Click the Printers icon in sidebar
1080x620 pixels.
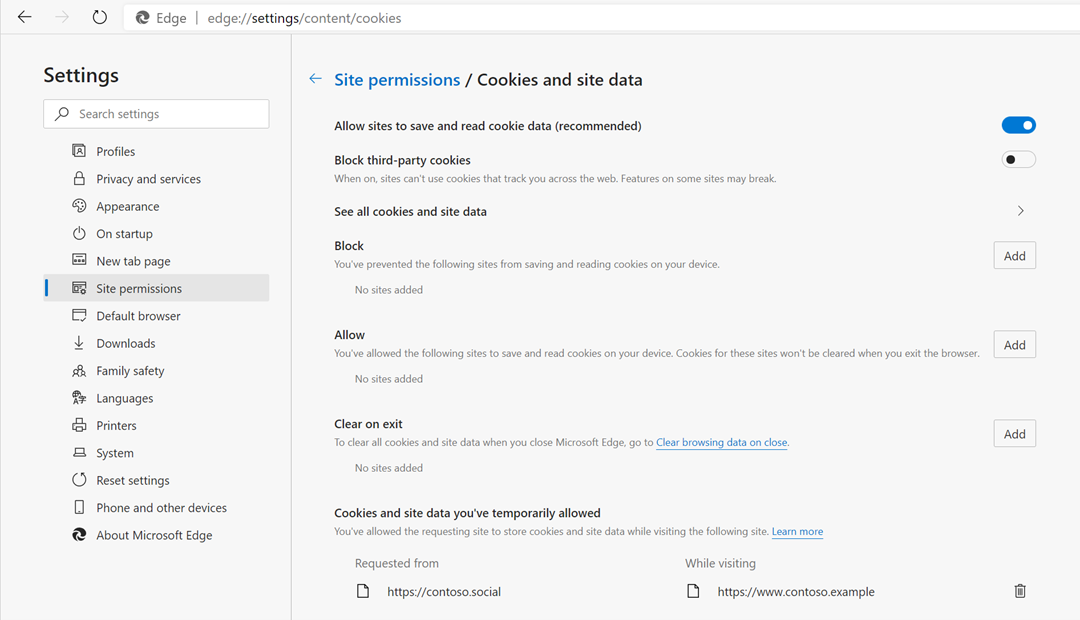(79, 425)
